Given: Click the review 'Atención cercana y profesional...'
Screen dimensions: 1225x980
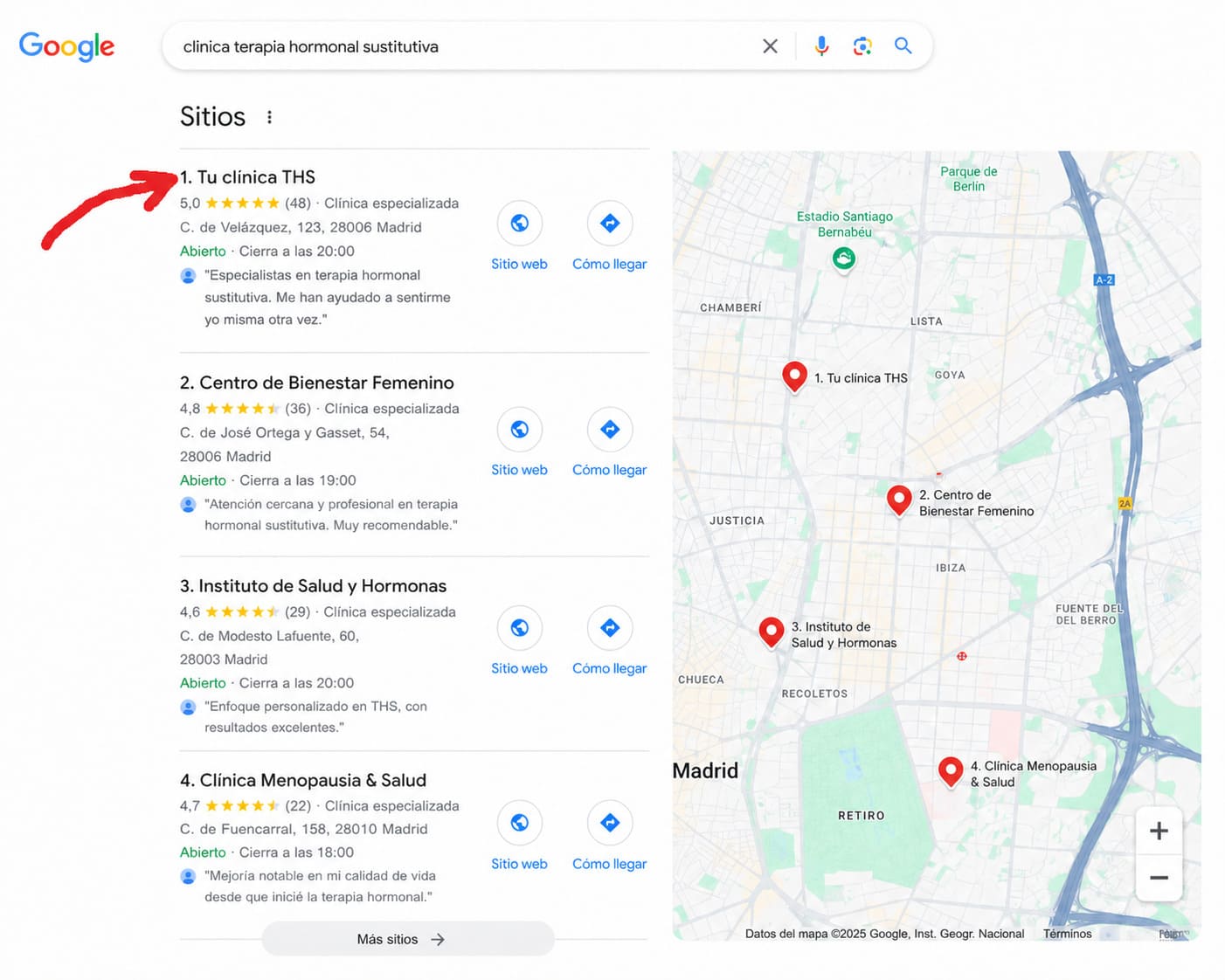Looking at the screenshot, I should (331, 514).
